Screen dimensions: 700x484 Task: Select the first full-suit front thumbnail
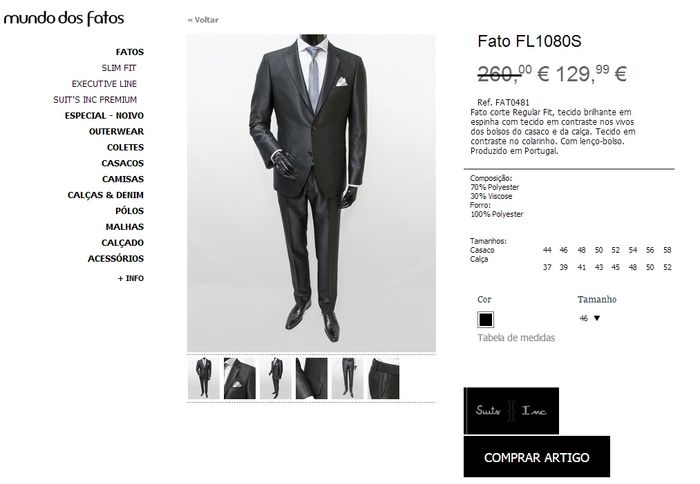(x=203, y=378)
